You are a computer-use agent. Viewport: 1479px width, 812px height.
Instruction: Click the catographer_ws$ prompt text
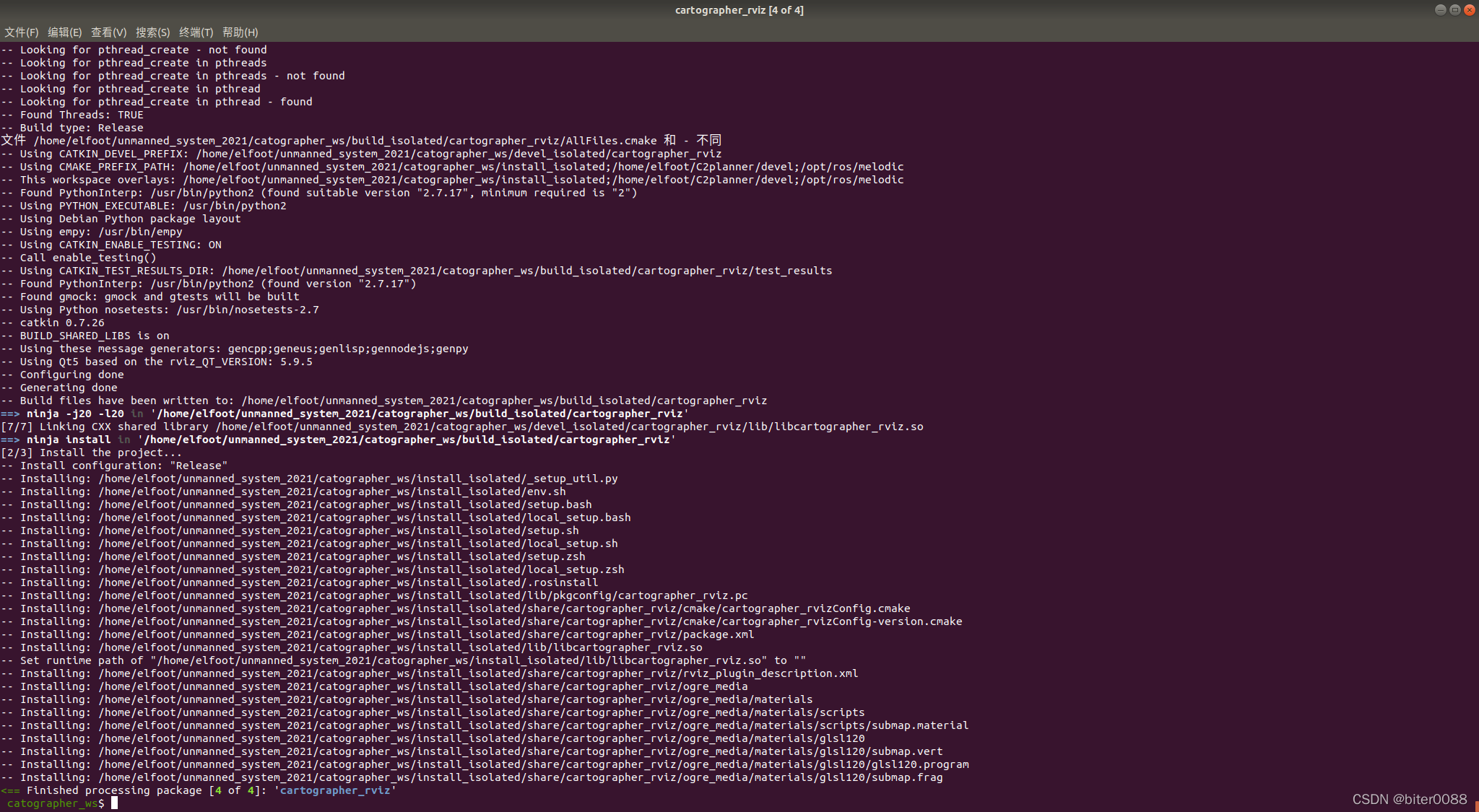tap(55, 803)
